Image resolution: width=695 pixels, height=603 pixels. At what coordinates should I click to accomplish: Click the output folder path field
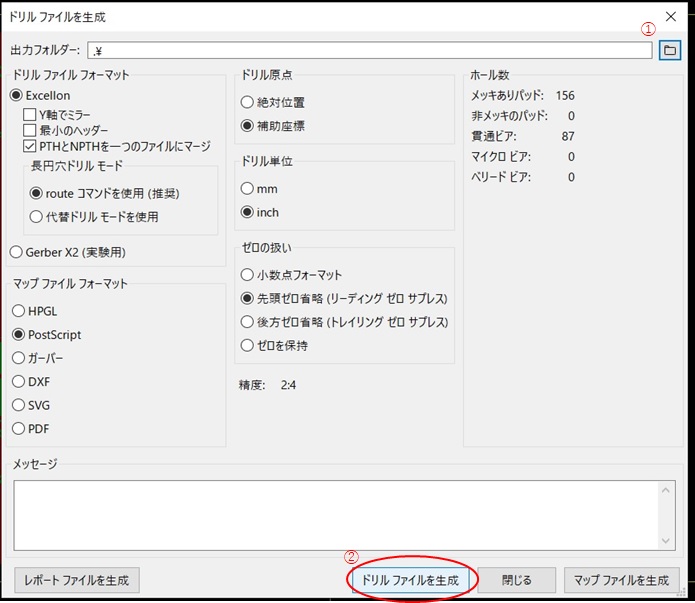[370, 50]
